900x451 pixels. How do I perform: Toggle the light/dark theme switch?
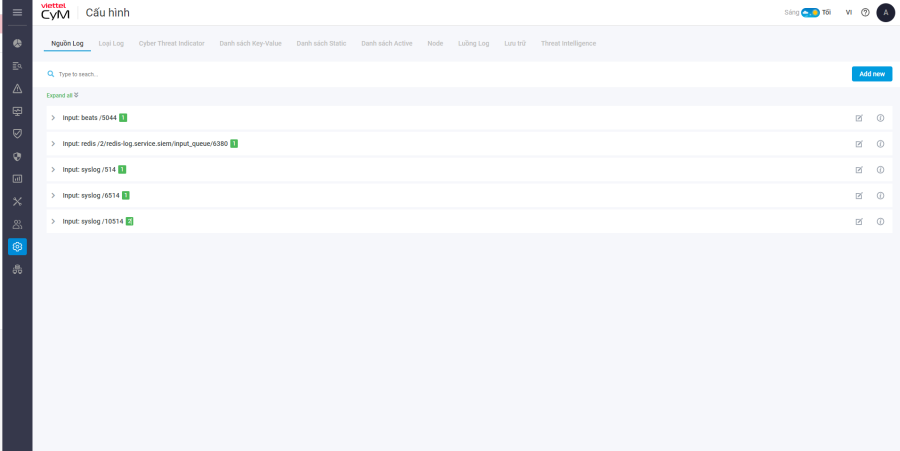point(810,12)
